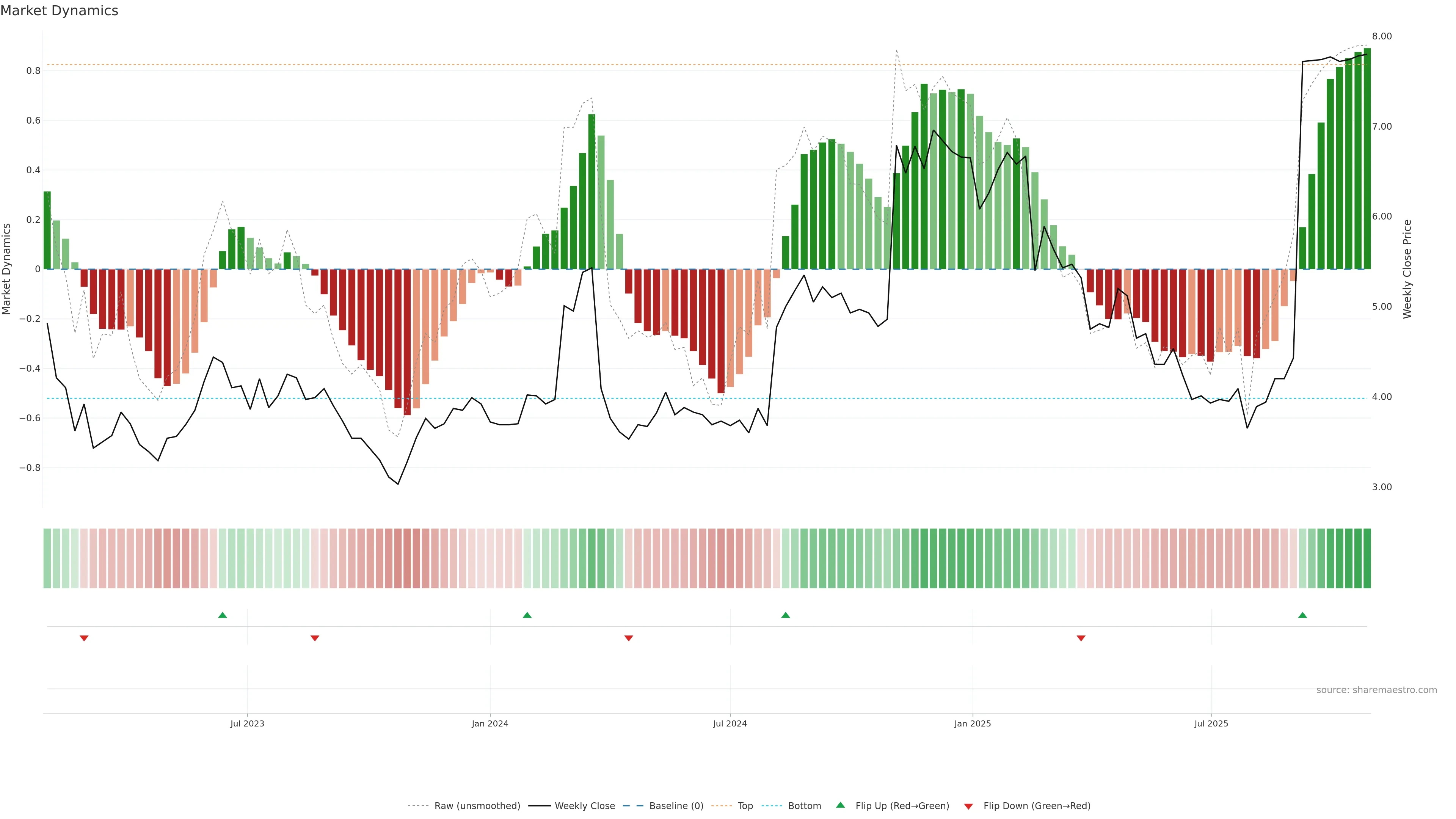Click the last green flip-up triangle marker

coord(1302,615)
